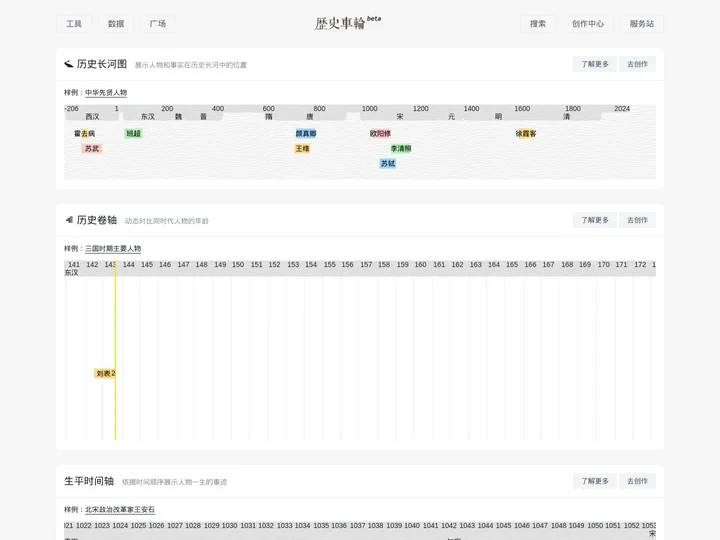Click the 清 dynasty band
Viewport: 720px width, 540px height.
tap(566, 117)
